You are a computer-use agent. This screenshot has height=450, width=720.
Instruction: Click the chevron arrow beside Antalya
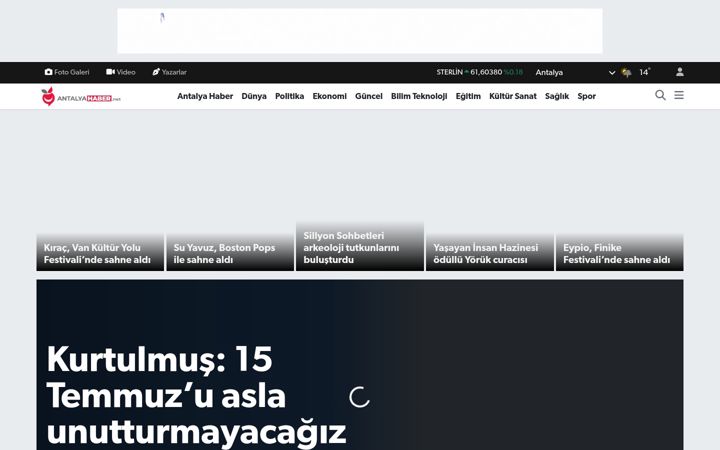pyautogui.click(x=612, y=73)
